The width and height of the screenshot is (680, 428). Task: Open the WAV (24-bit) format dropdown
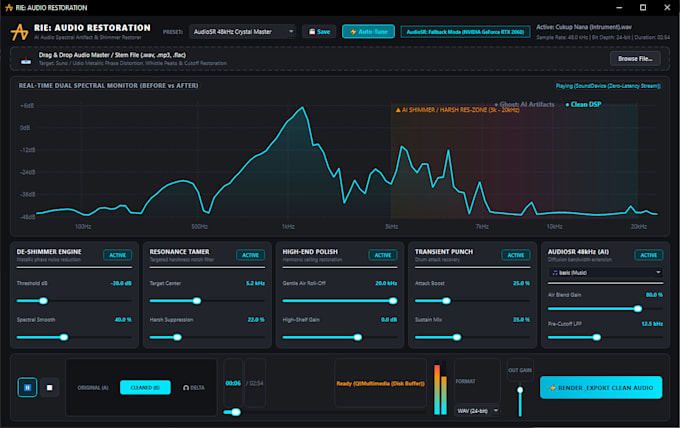pyautogui.click(x=477, y=411)
